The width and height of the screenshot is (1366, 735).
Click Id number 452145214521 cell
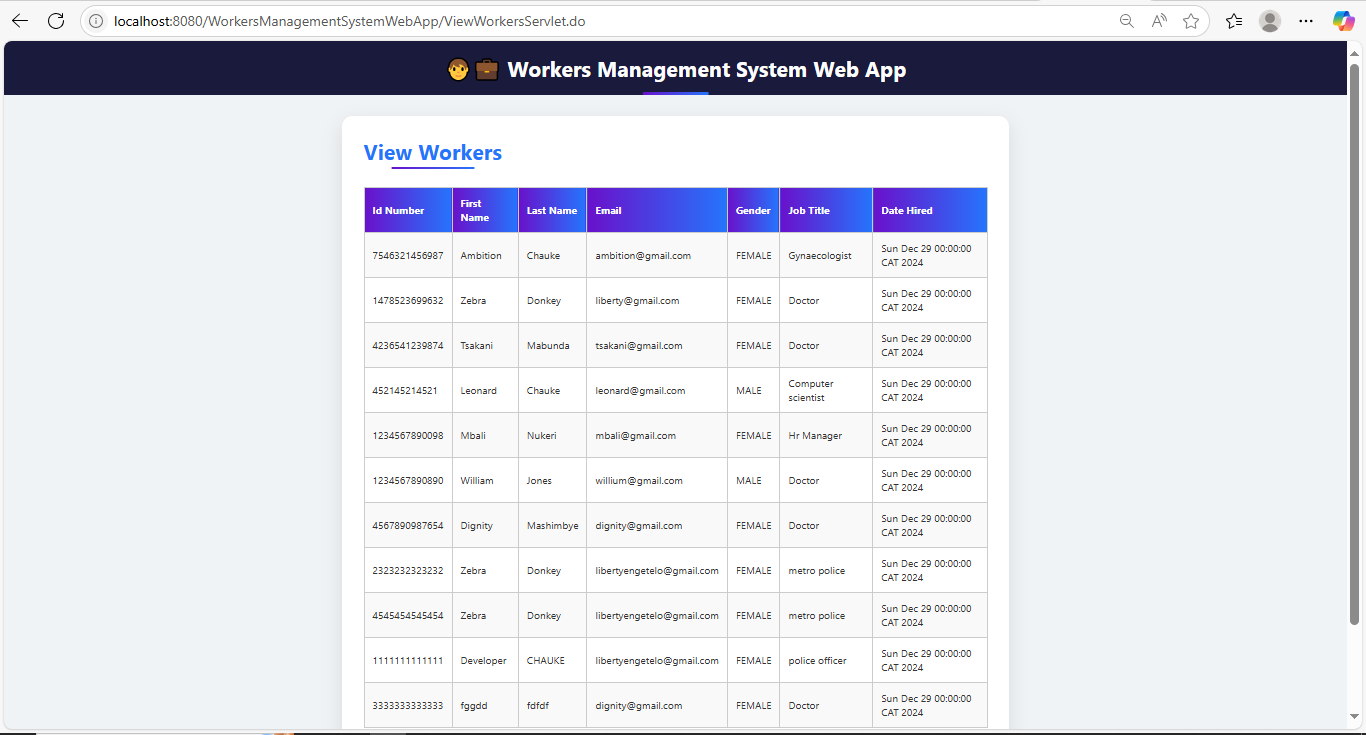(405, 391)
